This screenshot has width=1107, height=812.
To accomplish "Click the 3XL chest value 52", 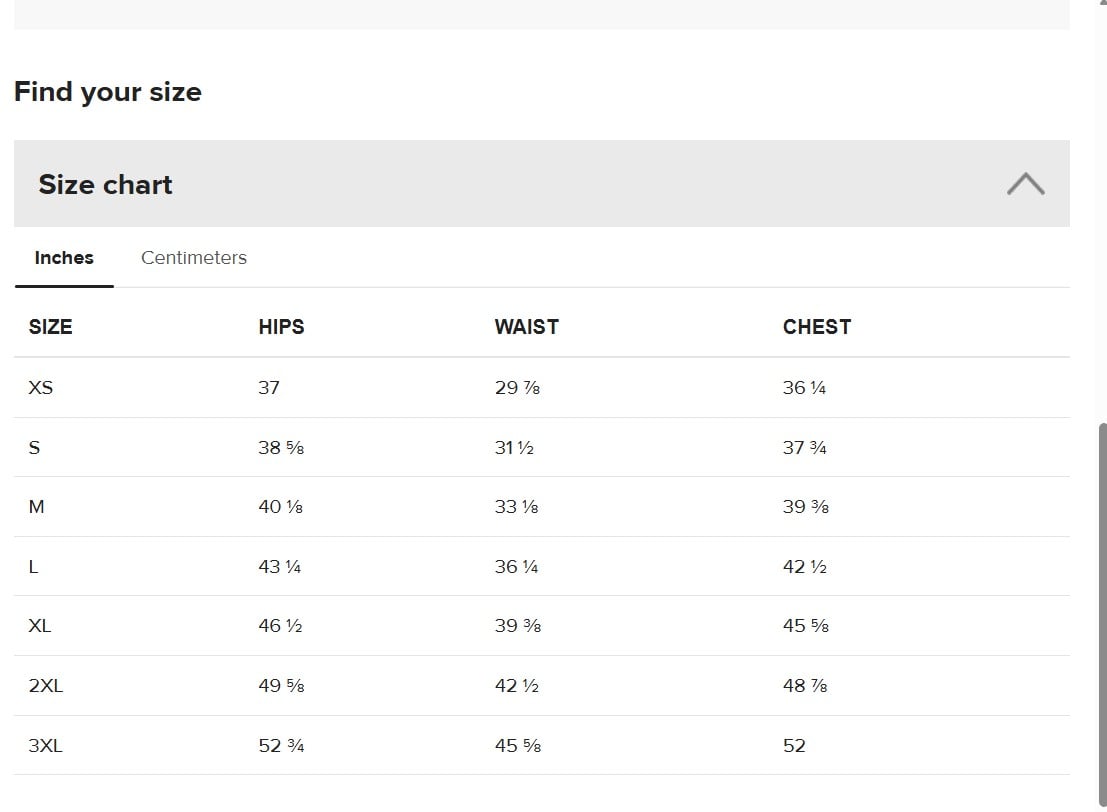I will [794, 746].
